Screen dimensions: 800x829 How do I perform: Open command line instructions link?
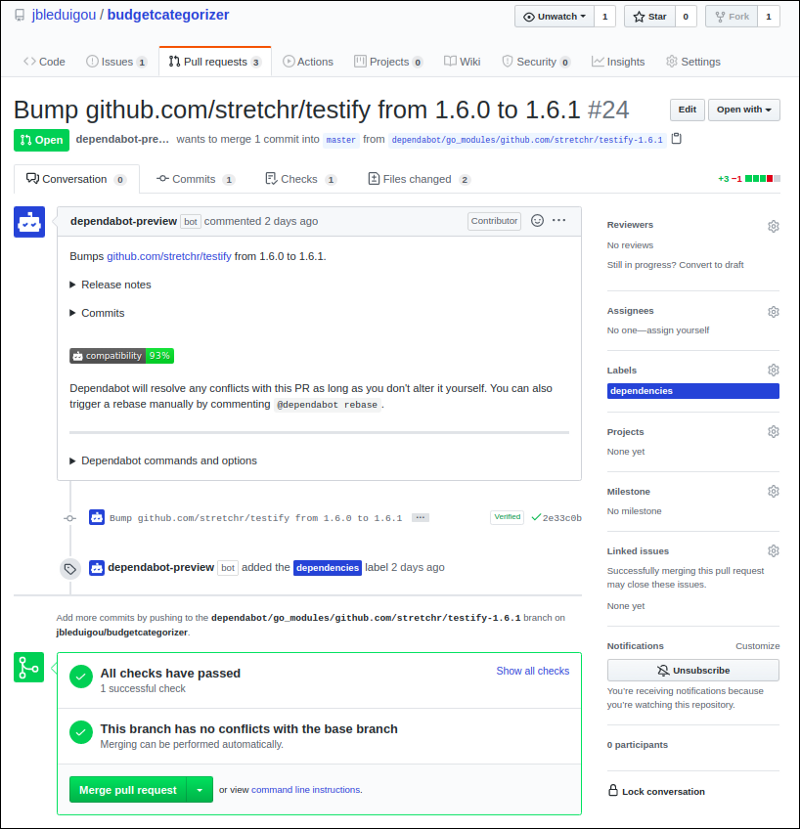pos(306,790)
